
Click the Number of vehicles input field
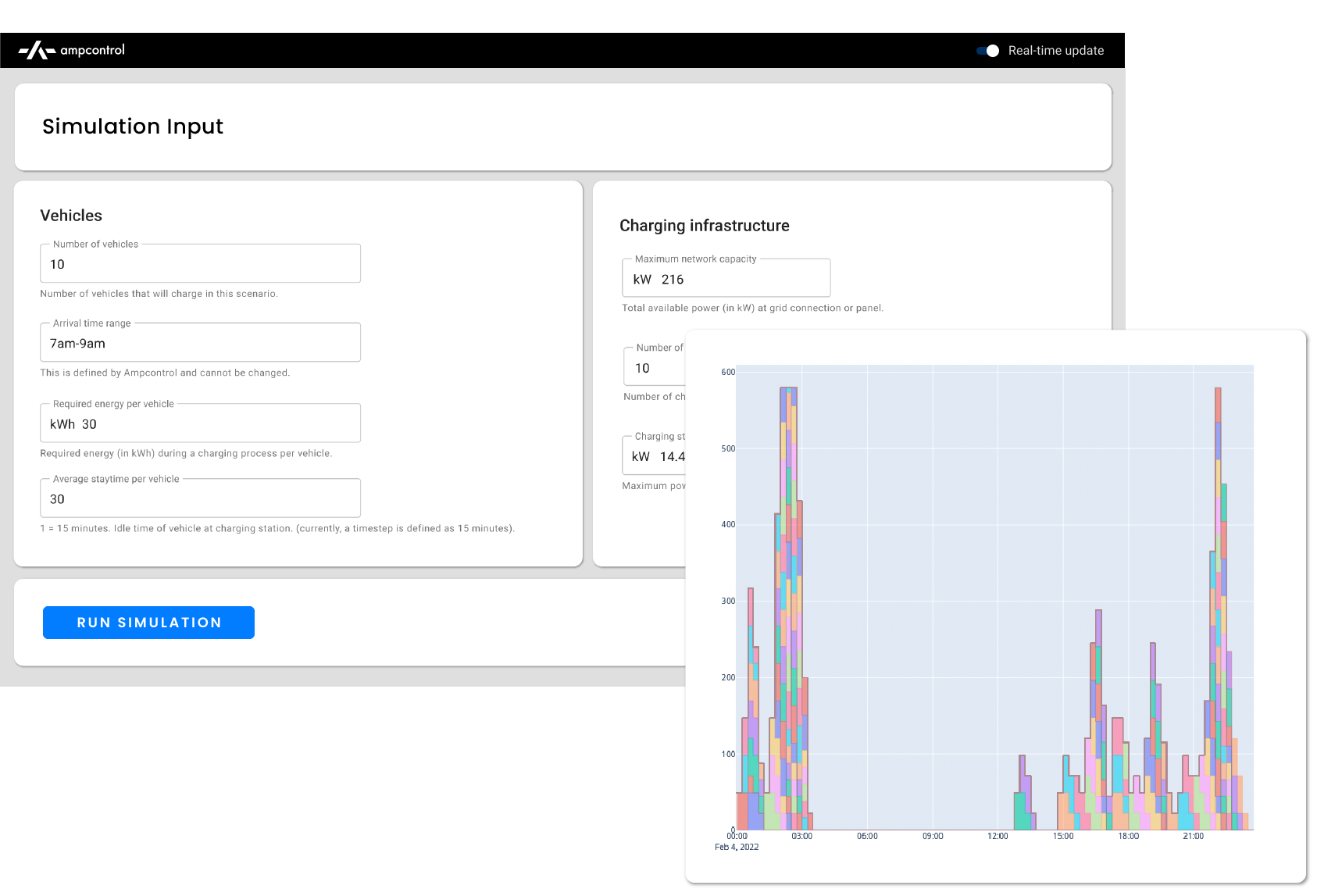coord(199,264)
